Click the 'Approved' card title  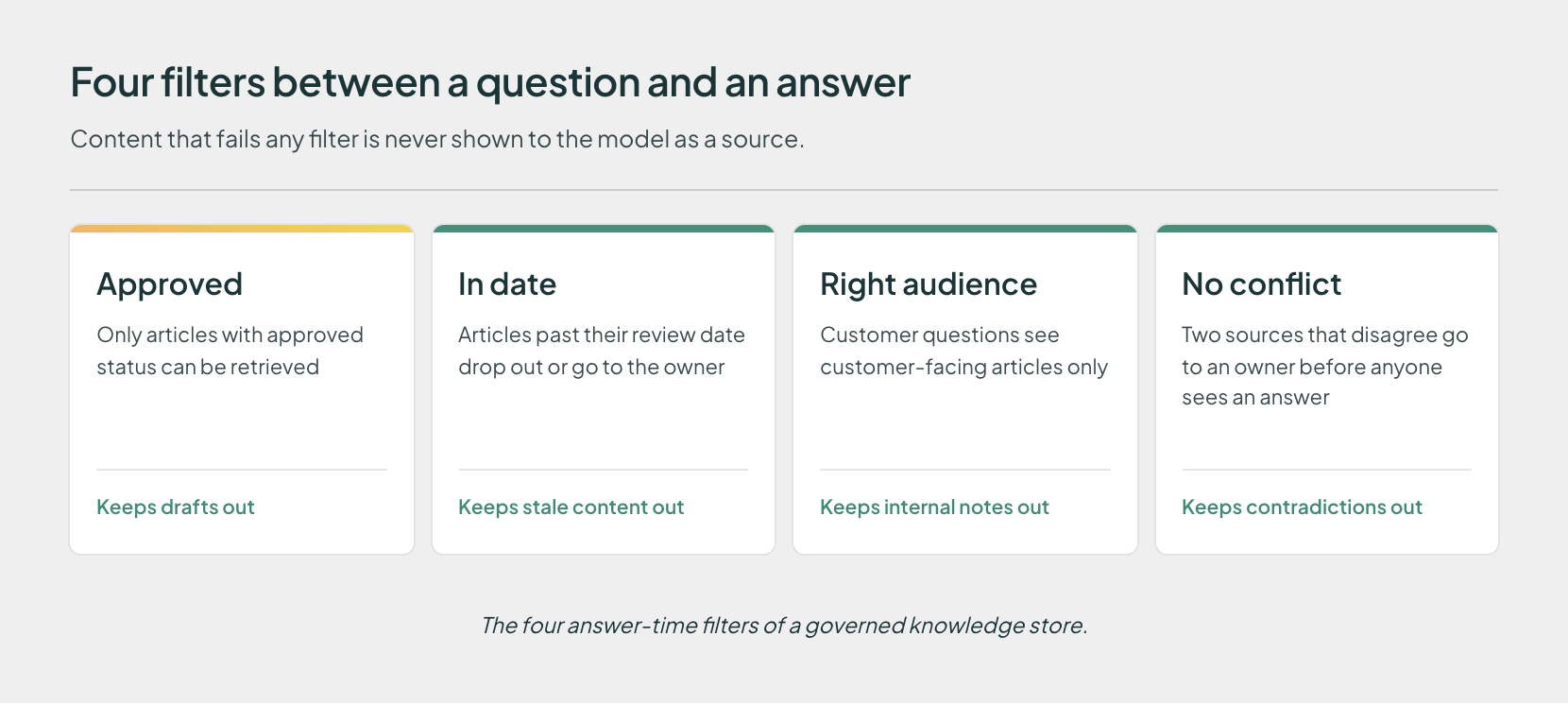click(x=170, y=284)
